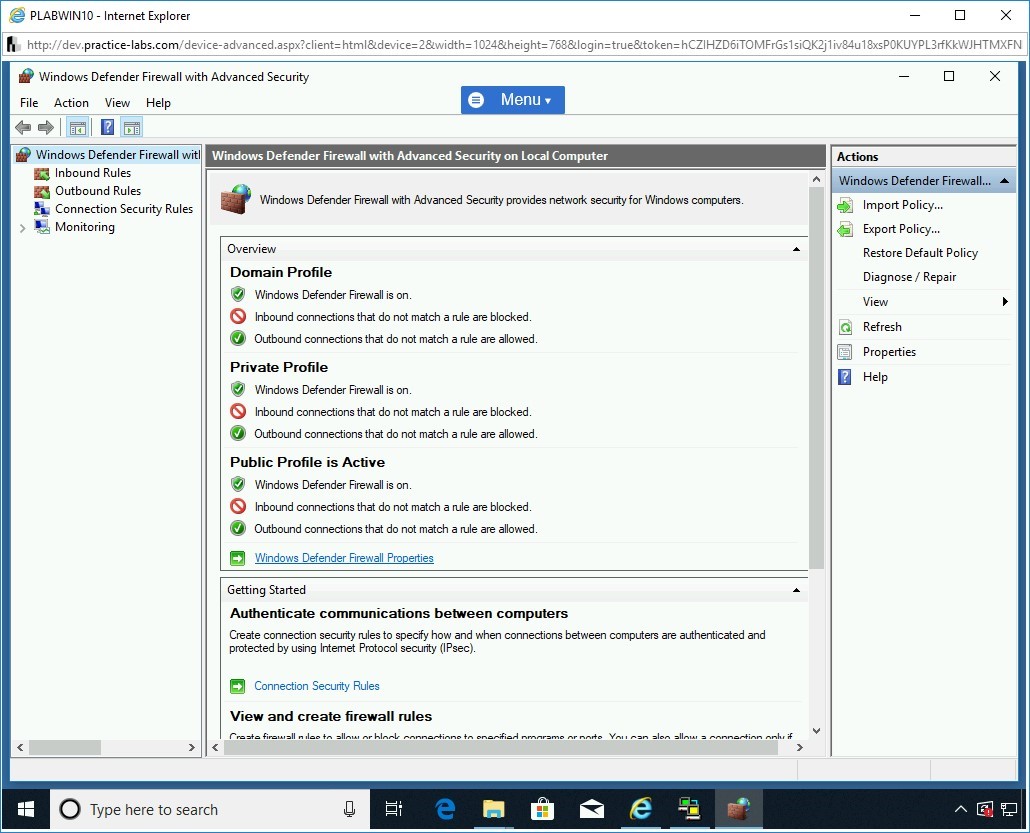Open Microsoft Store from the taskbar
This screenshot has height=833, width=1030.
click(x=543, y=809)
